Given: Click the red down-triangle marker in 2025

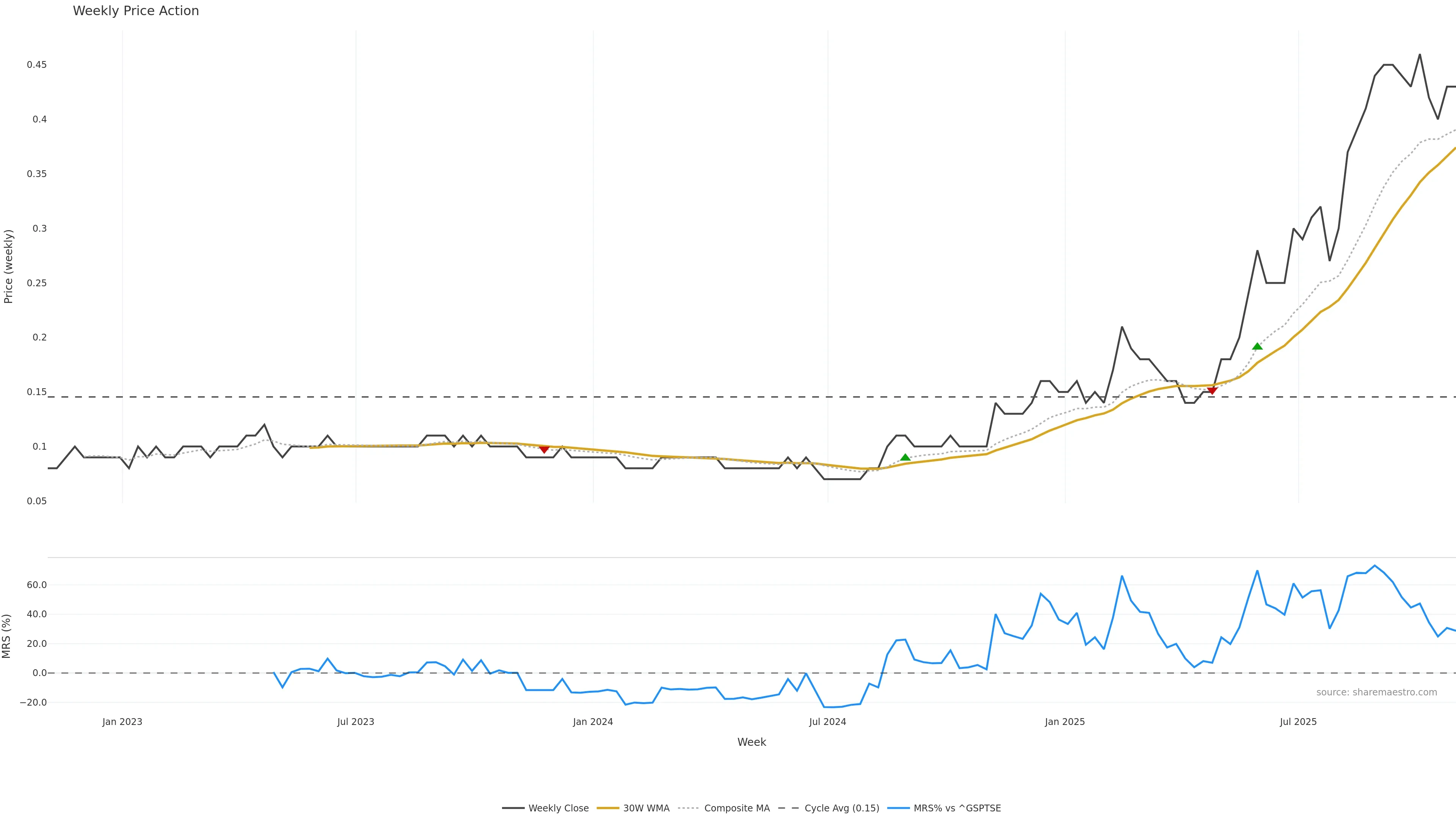Looking at the screenshot, I should [1212, 391].
